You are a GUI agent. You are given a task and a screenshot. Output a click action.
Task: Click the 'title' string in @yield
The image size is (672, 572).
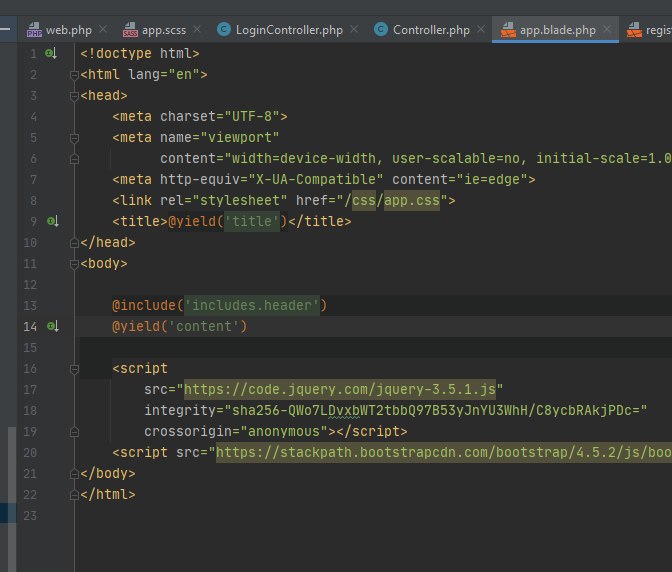pos(252,222)
